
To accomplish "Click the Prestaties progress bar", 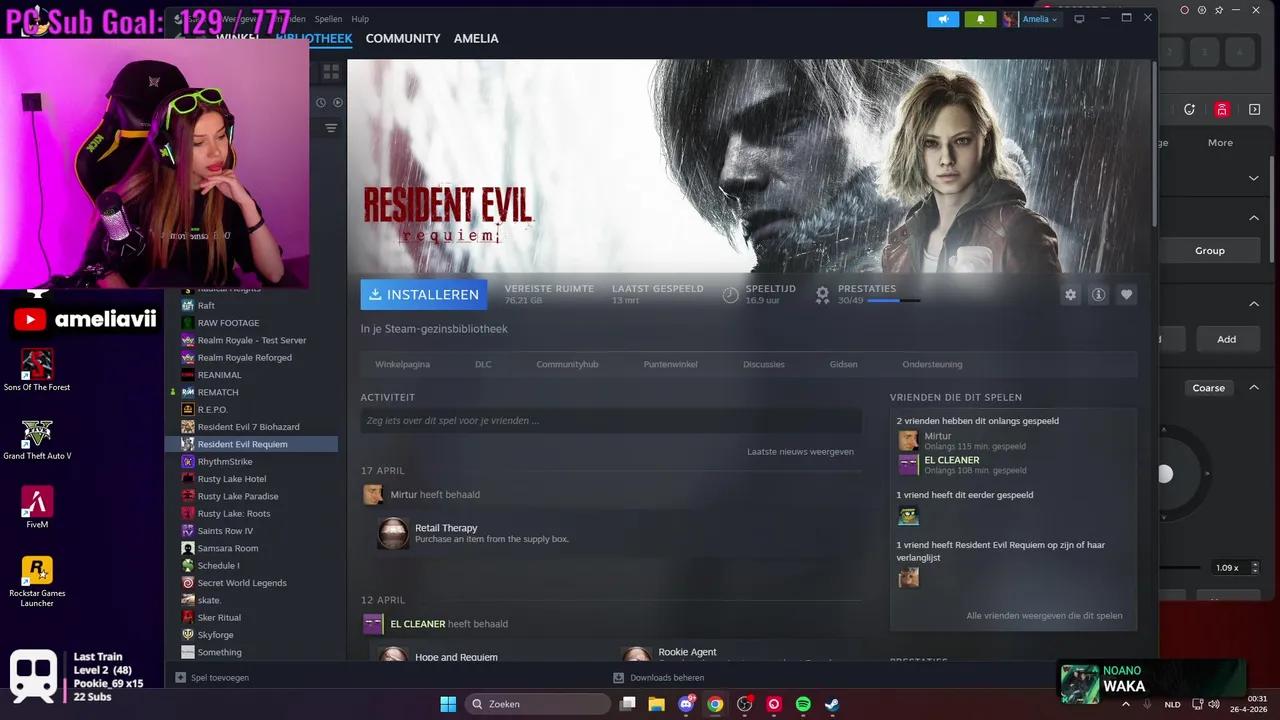I will pos(894,300).
